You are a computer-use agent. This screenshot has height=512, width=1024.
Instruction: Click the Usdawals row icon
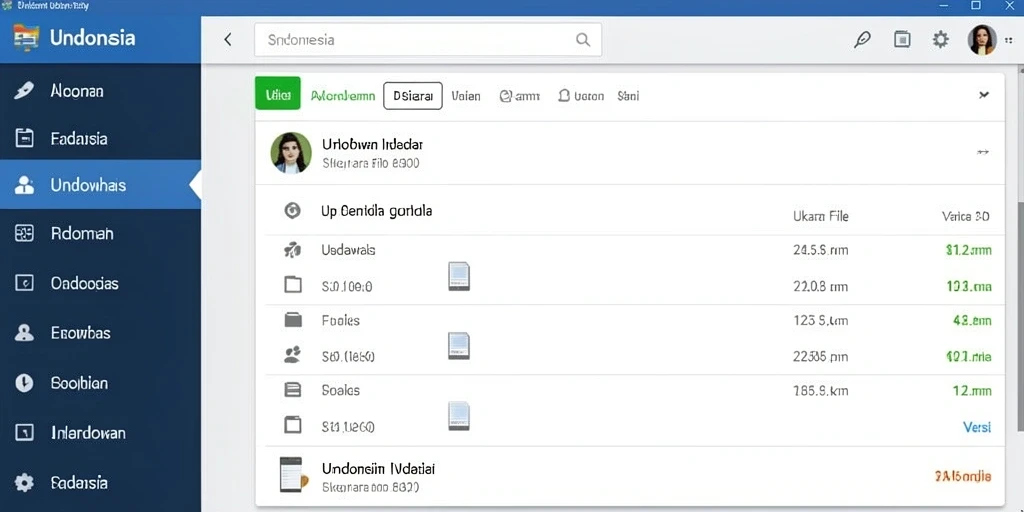coord(293,249)
